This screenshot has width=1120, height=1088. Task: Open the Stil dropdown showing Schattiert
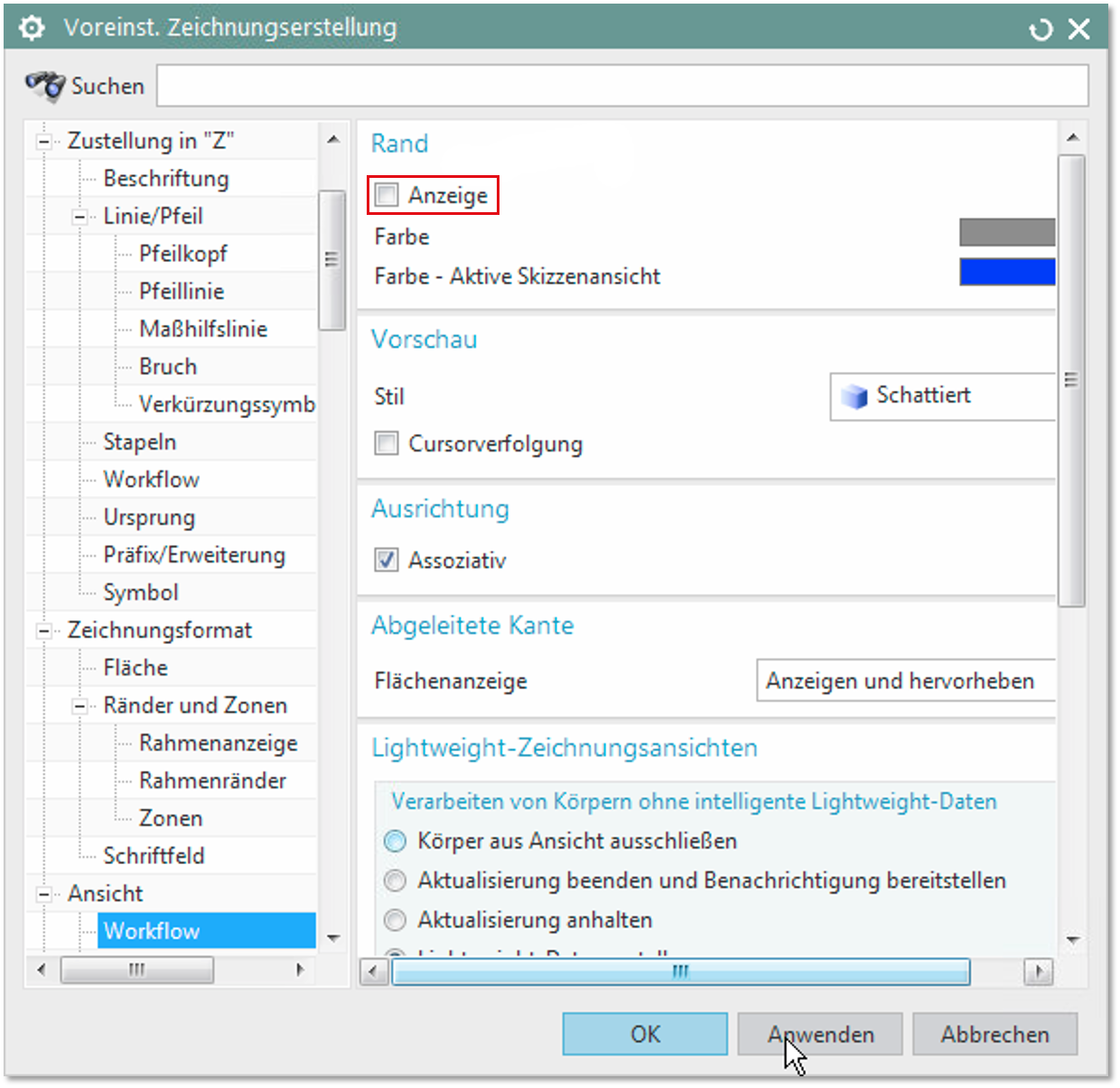pos(942,396)
